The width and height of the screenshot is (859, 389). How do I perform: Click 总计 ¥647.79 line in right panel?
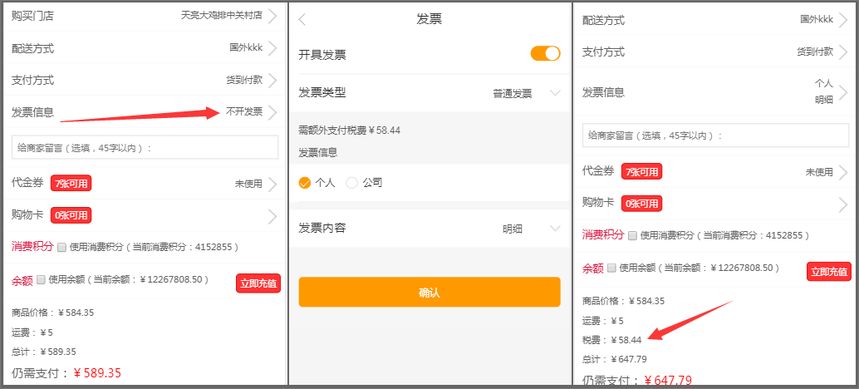click(x=614, y=359)
